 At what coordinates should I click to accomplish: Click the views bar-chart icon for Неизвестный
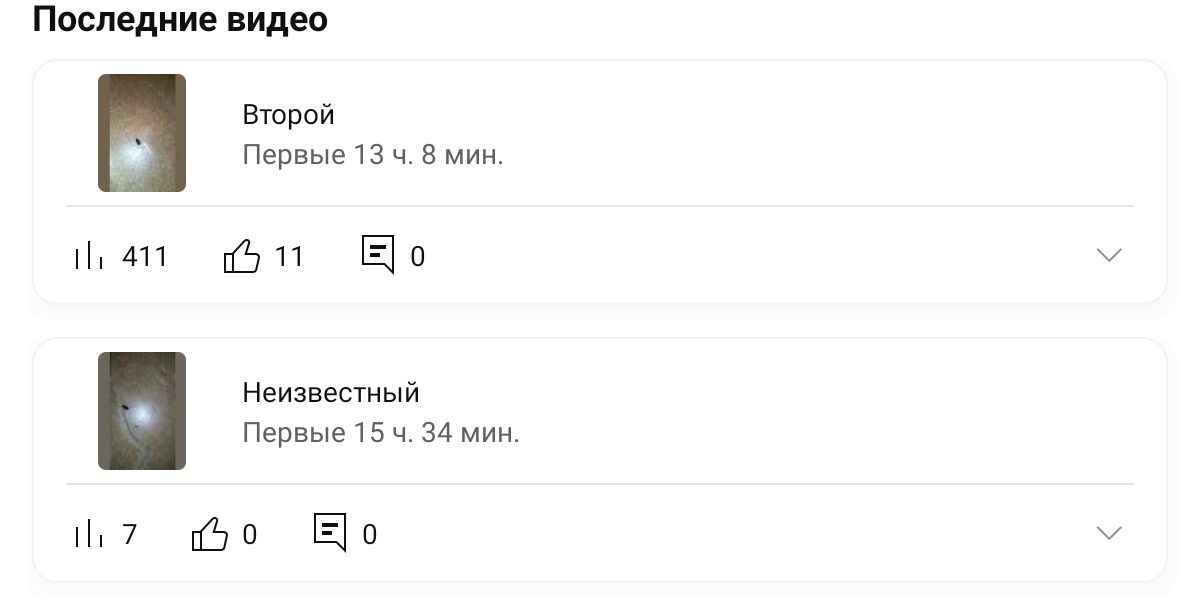(89, 535)
